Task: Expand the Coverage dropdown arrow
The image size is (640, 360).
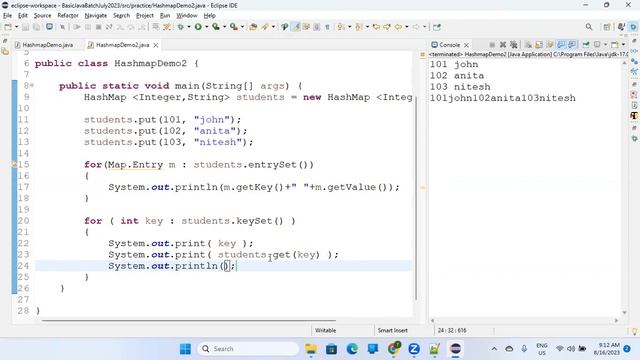Action: 224,27
